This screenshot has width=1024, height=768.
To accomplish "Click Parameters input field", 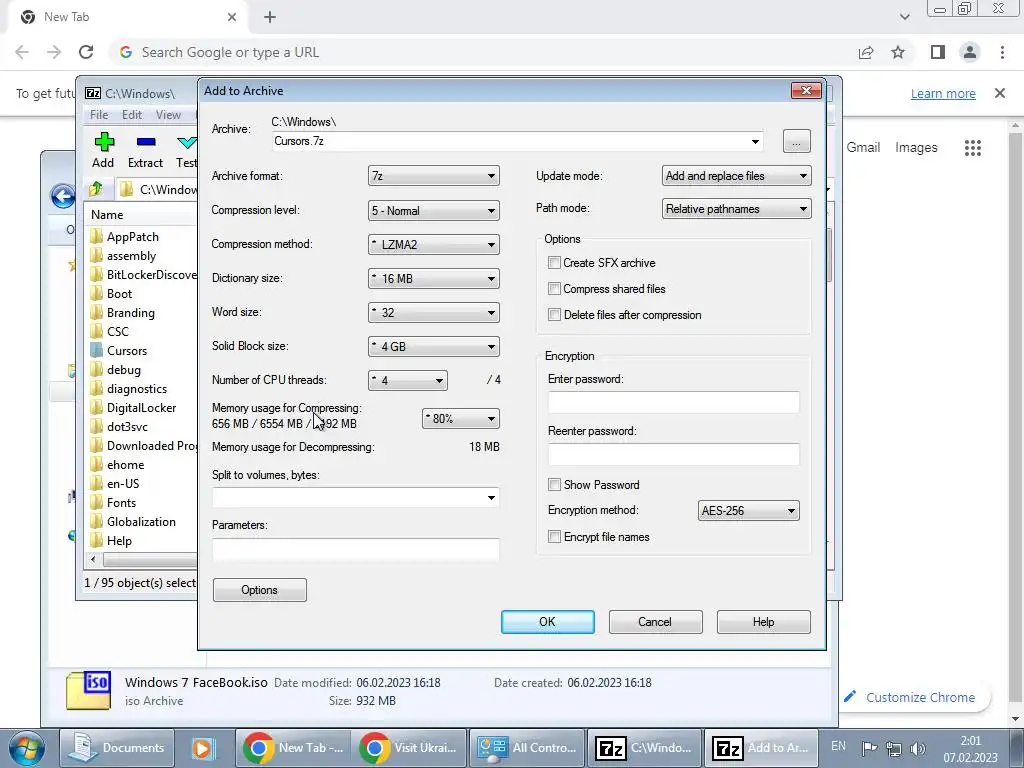I will (x=356, y=549).
